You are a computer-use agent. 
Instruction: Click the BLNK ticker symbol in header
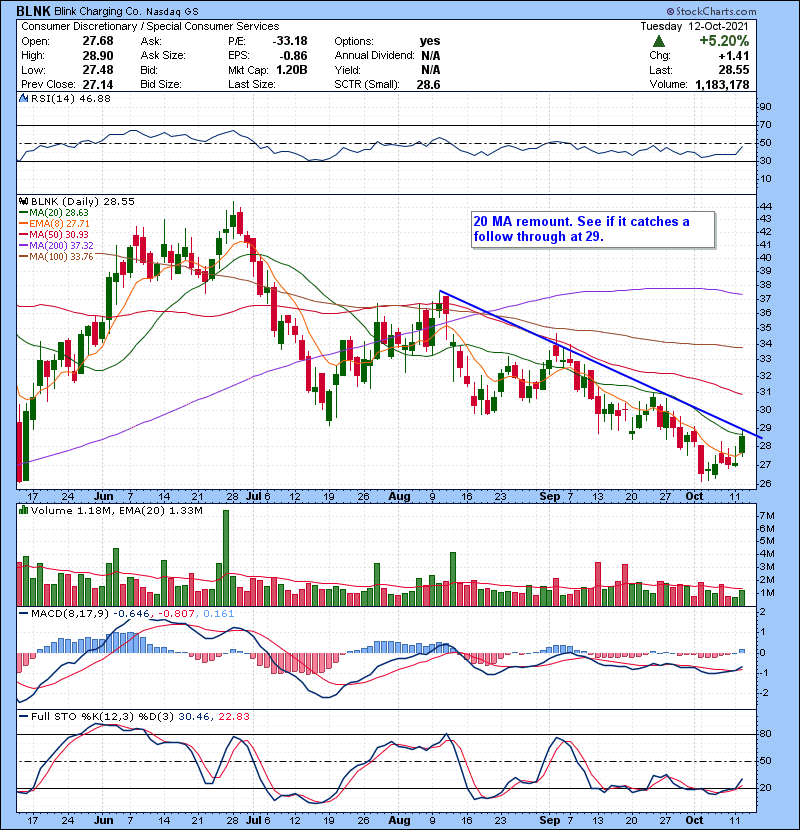point(33,11)
